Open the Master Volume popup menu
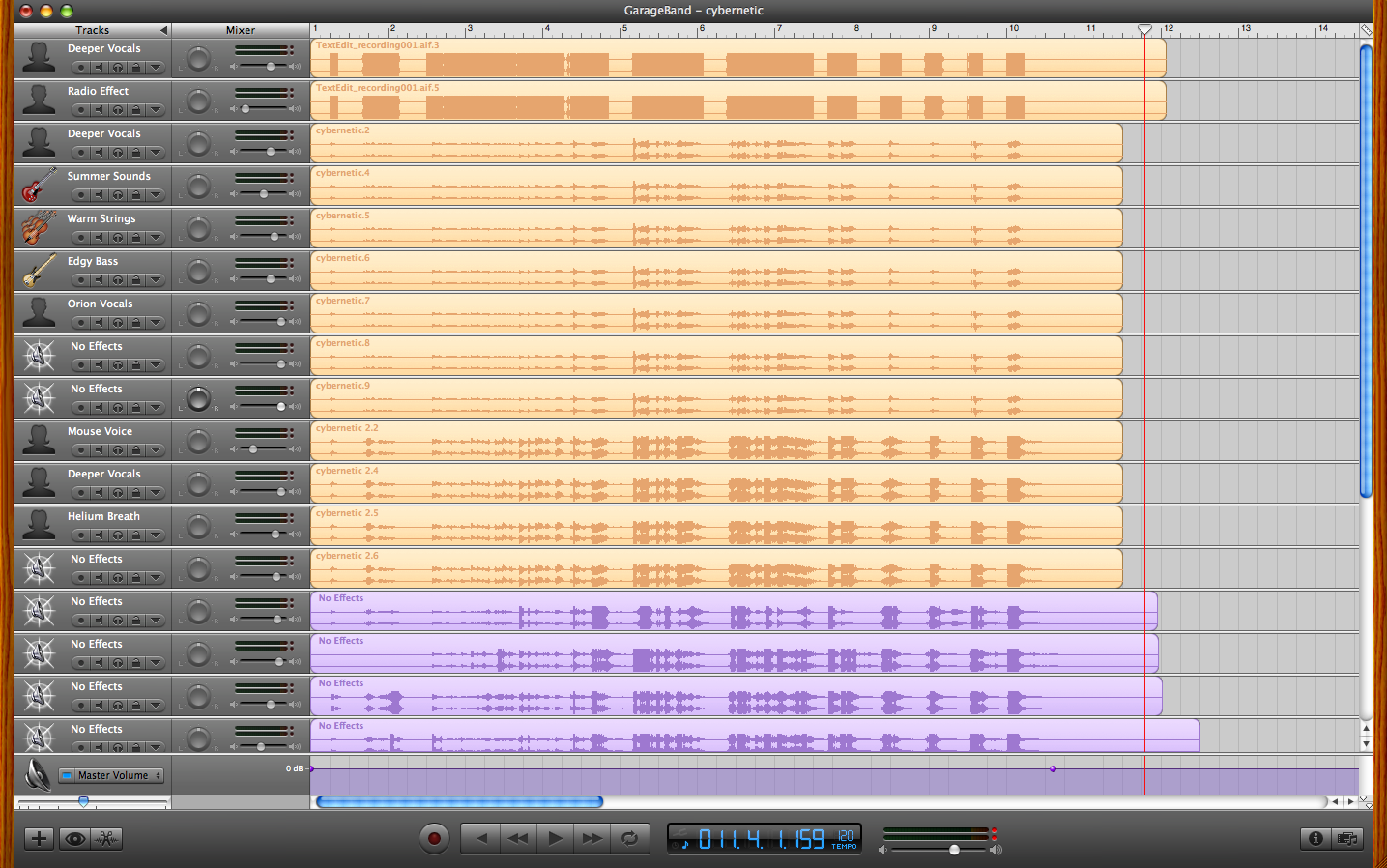The height and width of the screenshot is (868, 1387). click(x=111, y=775)
